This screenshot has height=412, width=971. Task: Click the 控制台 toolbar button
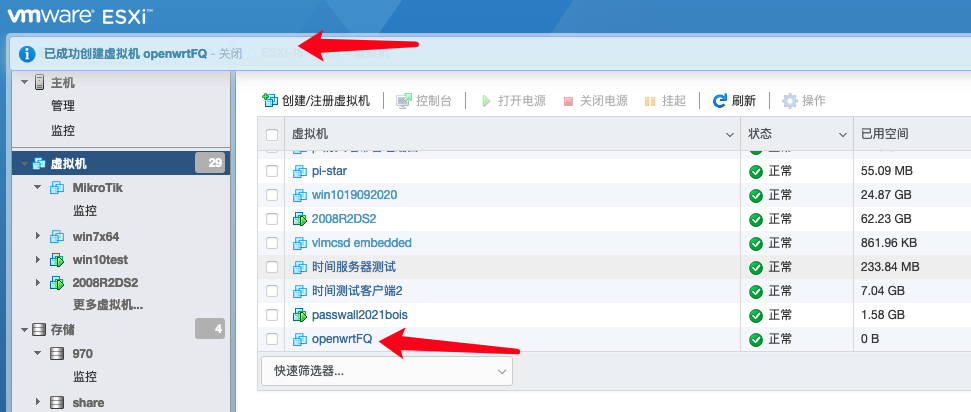pyautogui.click(x=424, y=100)
